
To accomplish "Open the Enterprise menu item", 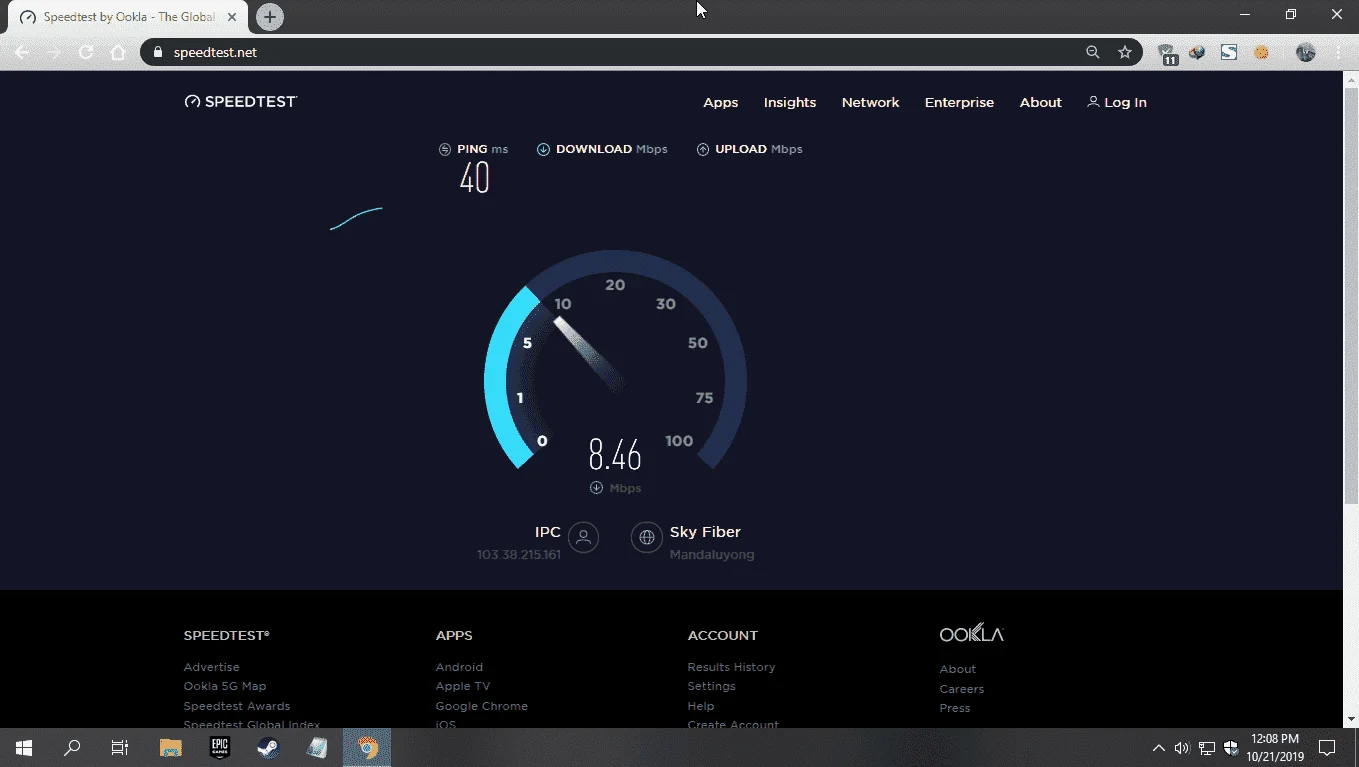I will point(959,103).
